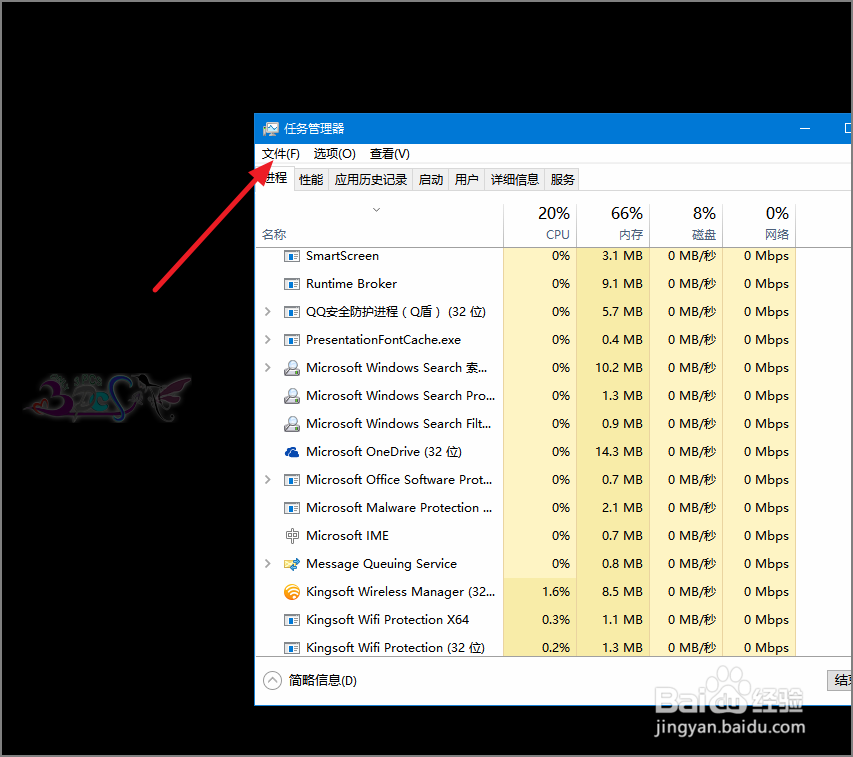
Task: Click the QQ安全防护进程 process icon
Action: click(x=292, y=312)
